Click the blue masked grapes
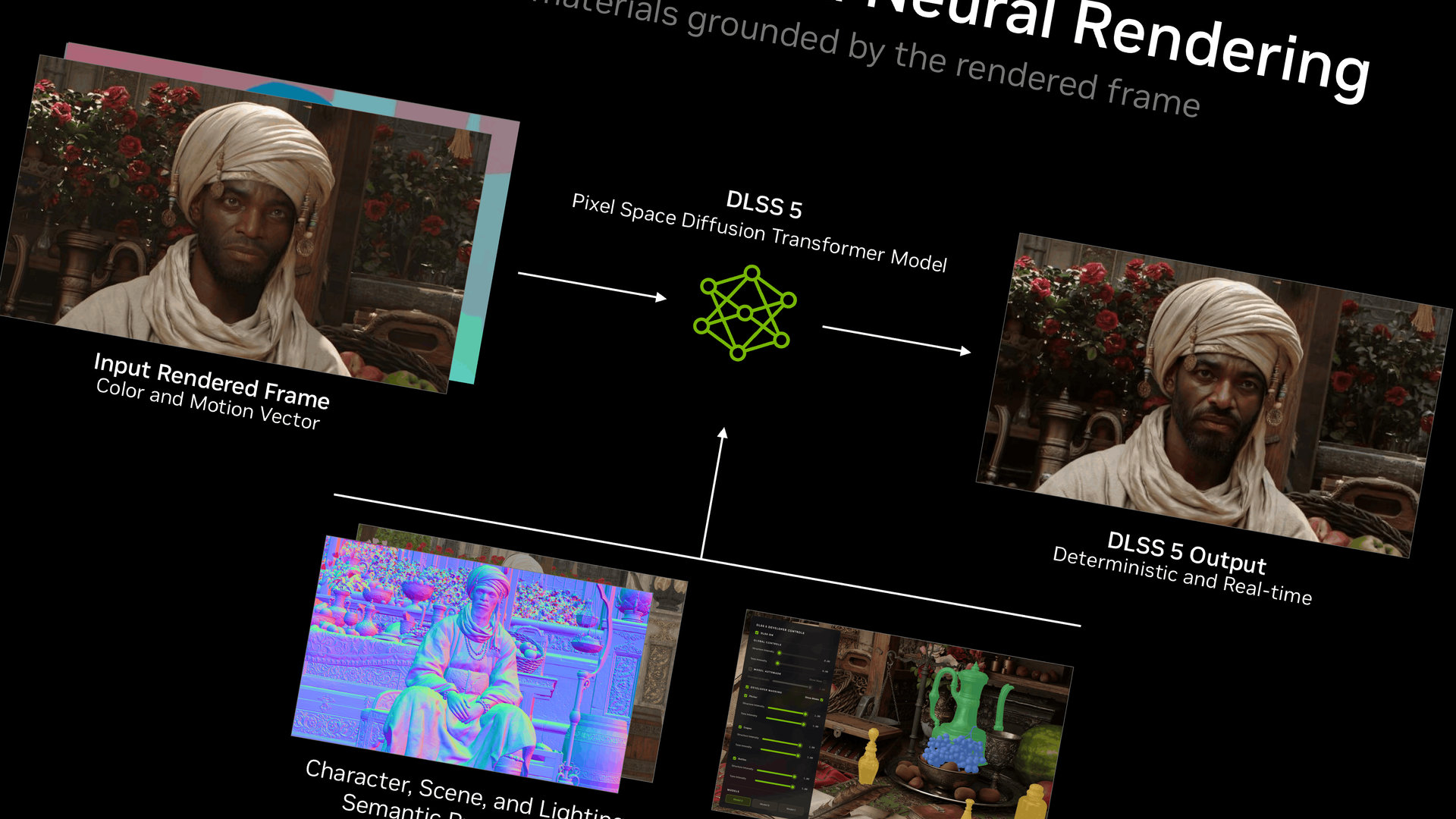 954,751
